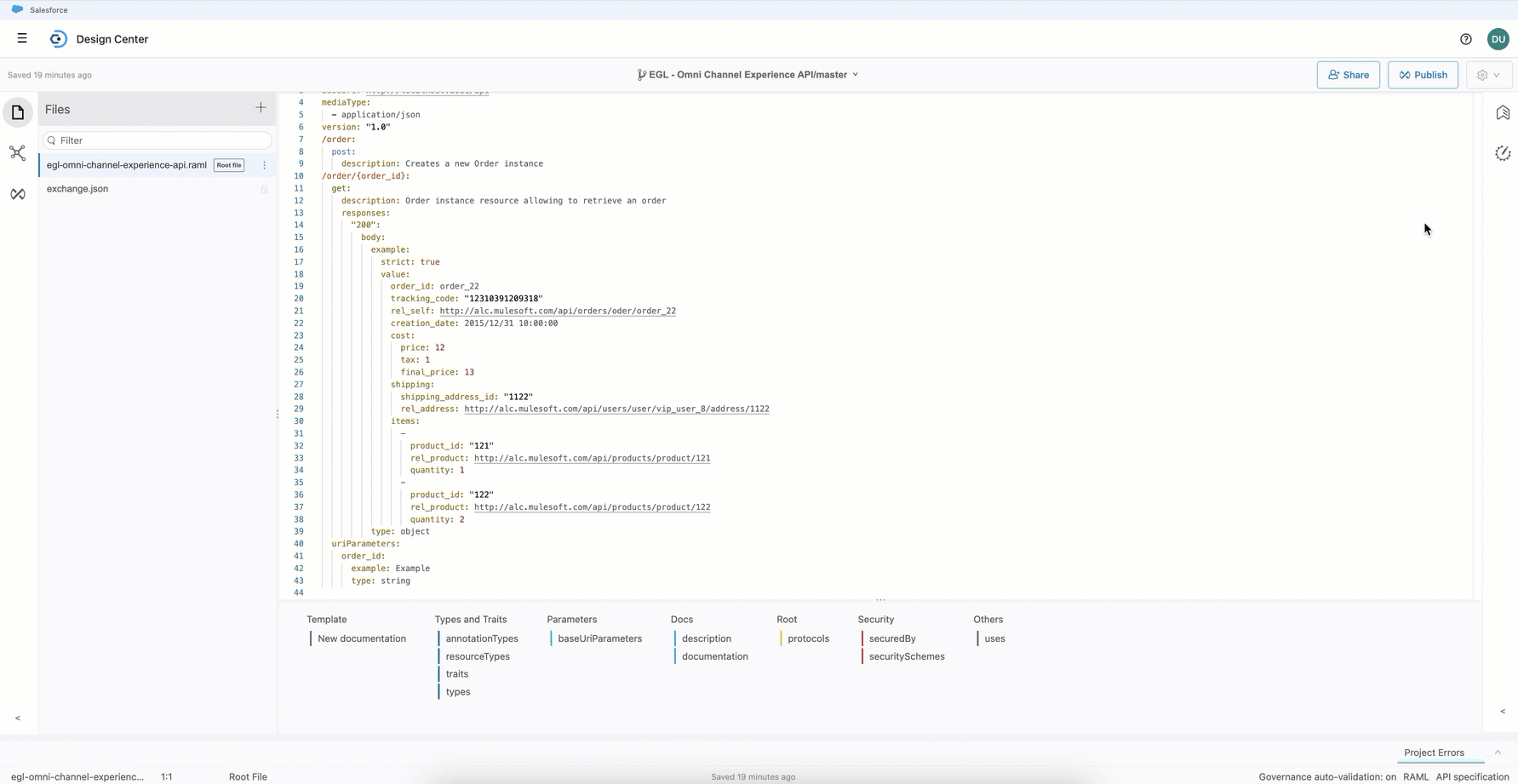
Task: Click the Filter files input field
Action: click(x=158, y=140)
